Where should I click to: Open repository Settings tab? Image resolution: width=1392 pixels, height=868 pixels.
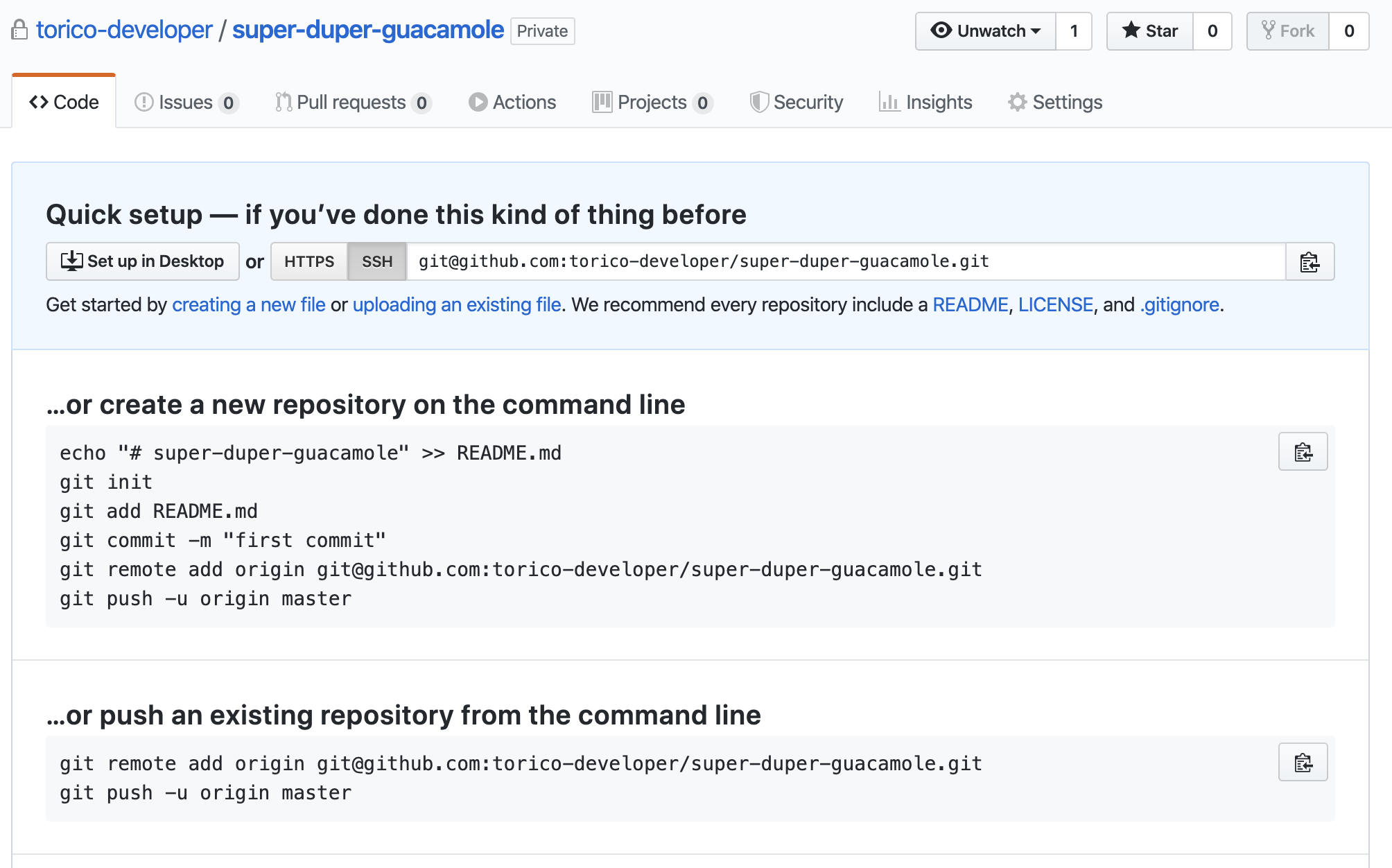coord(1054,102)
